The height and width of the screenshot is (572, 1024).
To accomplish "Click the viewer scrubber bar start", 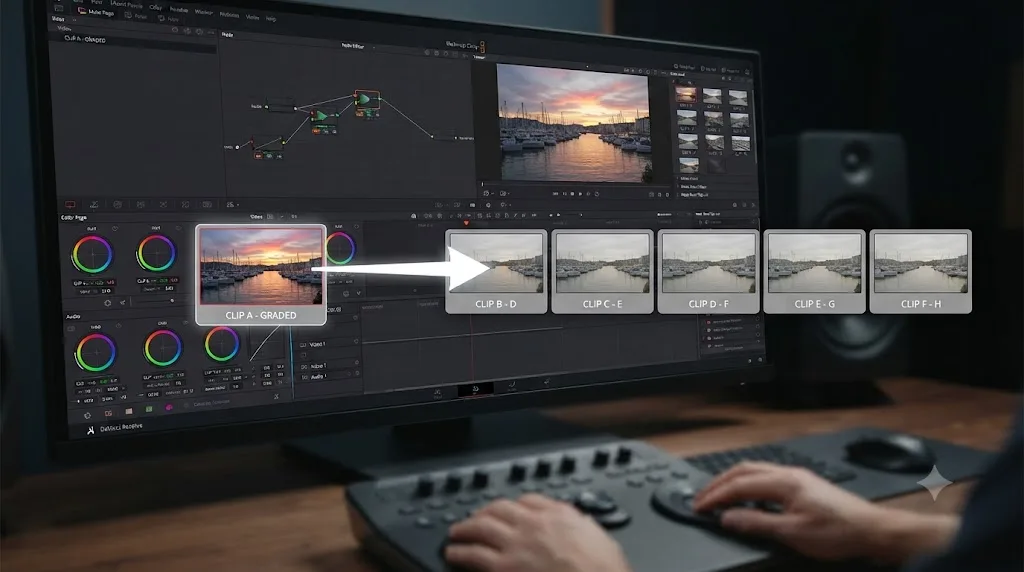I will [x=483, y=184].
